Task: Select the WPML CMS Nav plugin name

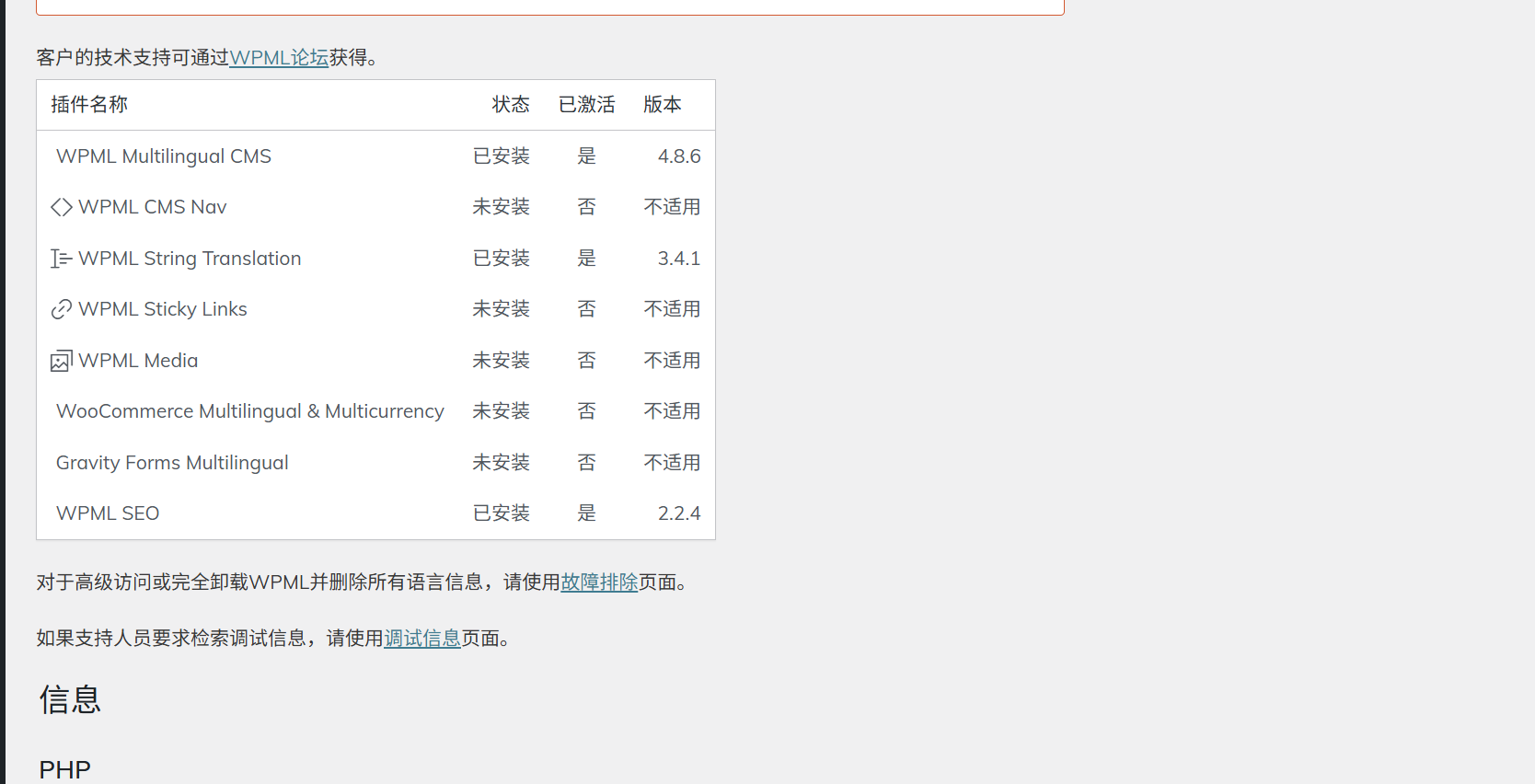Action: click(x=153, y=207)
